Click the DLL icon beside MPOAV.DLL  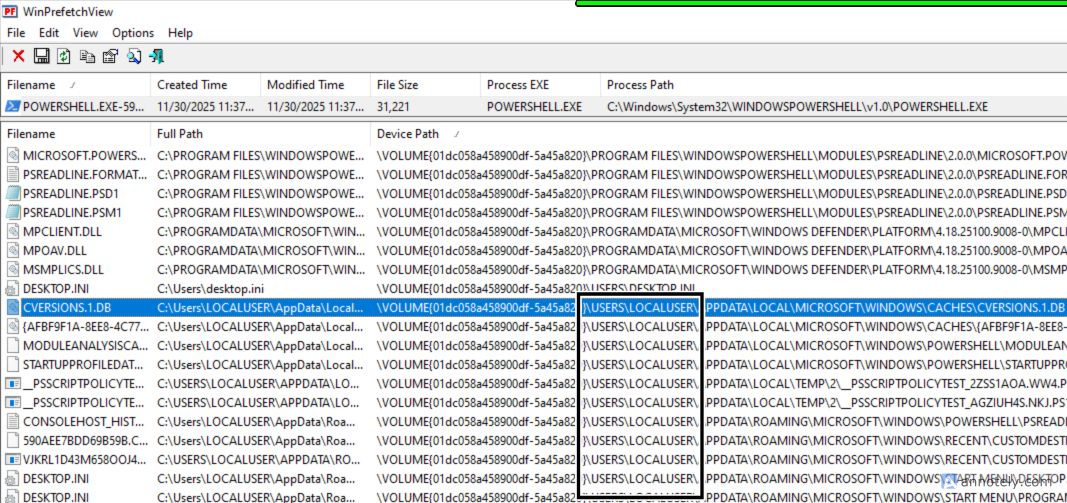(x=12, y=250)
